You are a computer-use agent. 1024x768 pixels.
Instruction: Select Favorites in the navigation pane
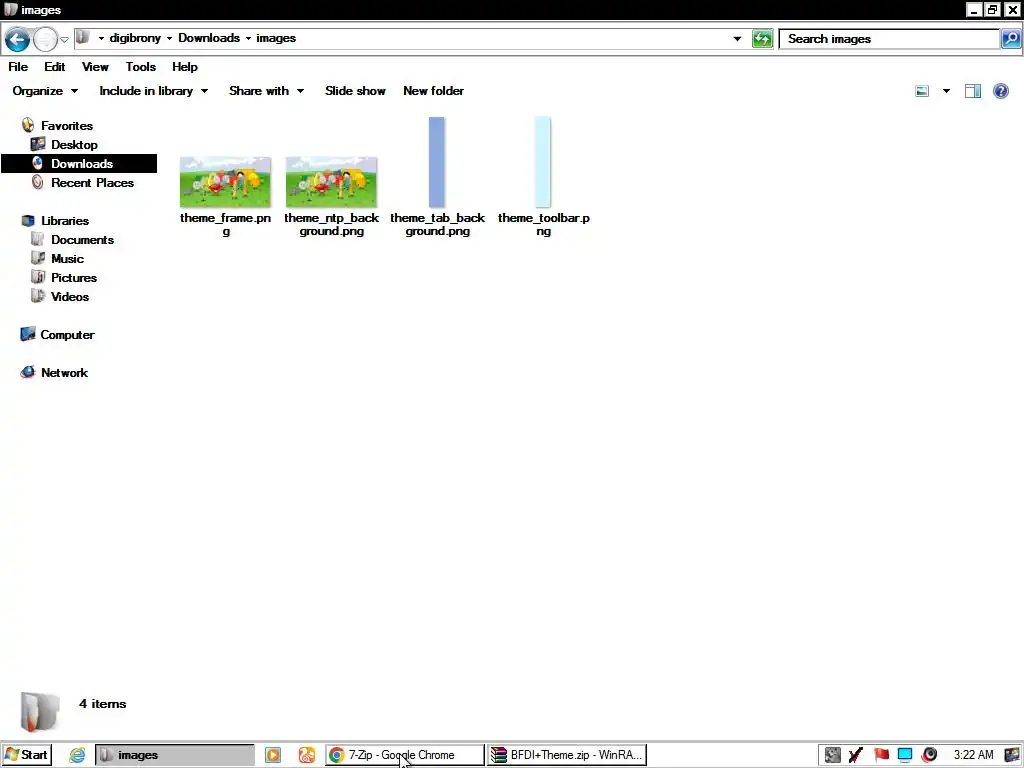tap(67, 125)
